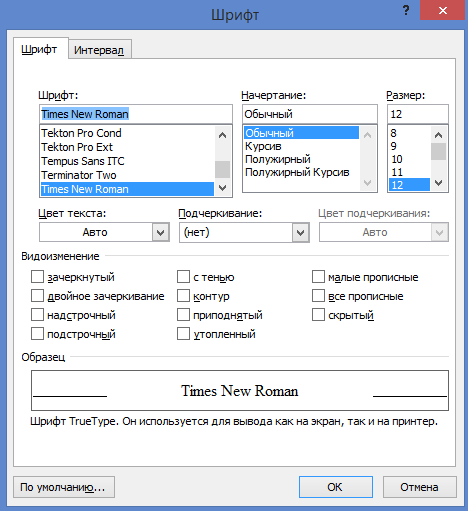Click the help question mark icon
The height and width of the screenshot is (511, 468).
coord(406,11)
